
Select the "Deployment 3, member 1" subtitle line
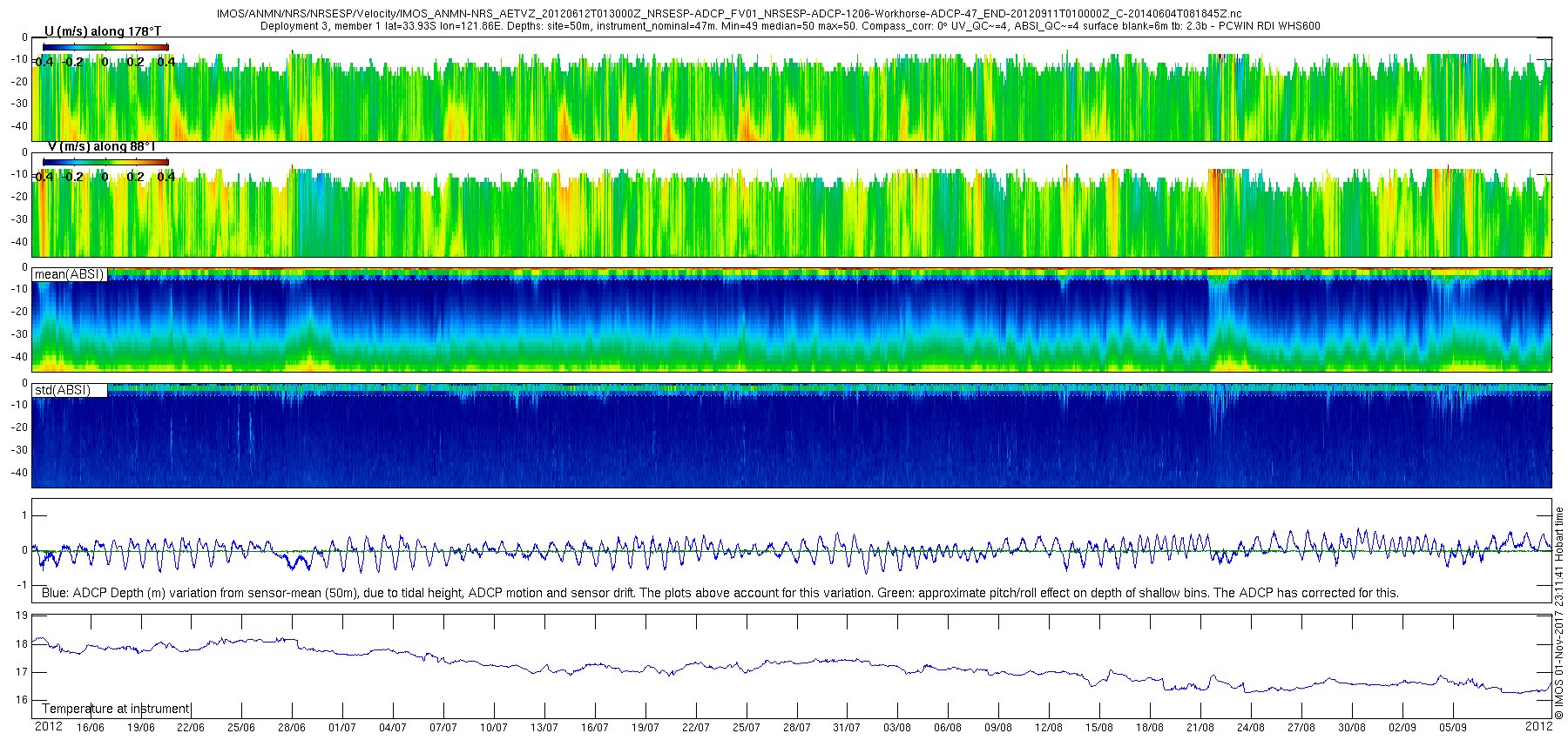pos(790,26)
